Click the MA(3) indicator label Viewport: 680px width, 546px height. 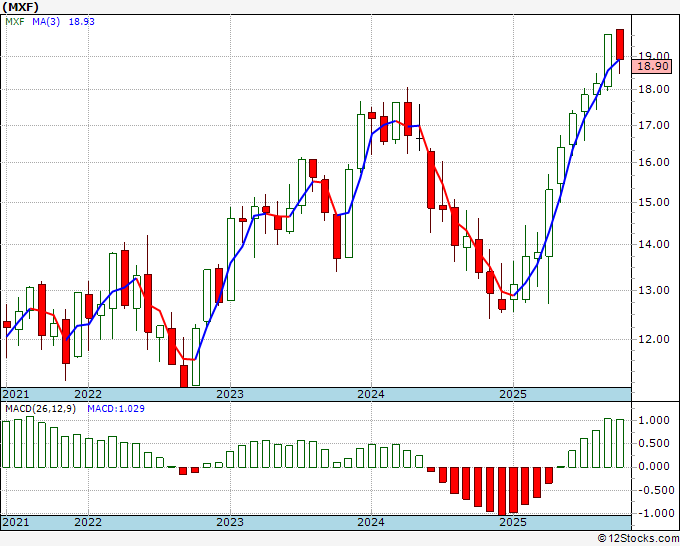[x=46, y=22]
